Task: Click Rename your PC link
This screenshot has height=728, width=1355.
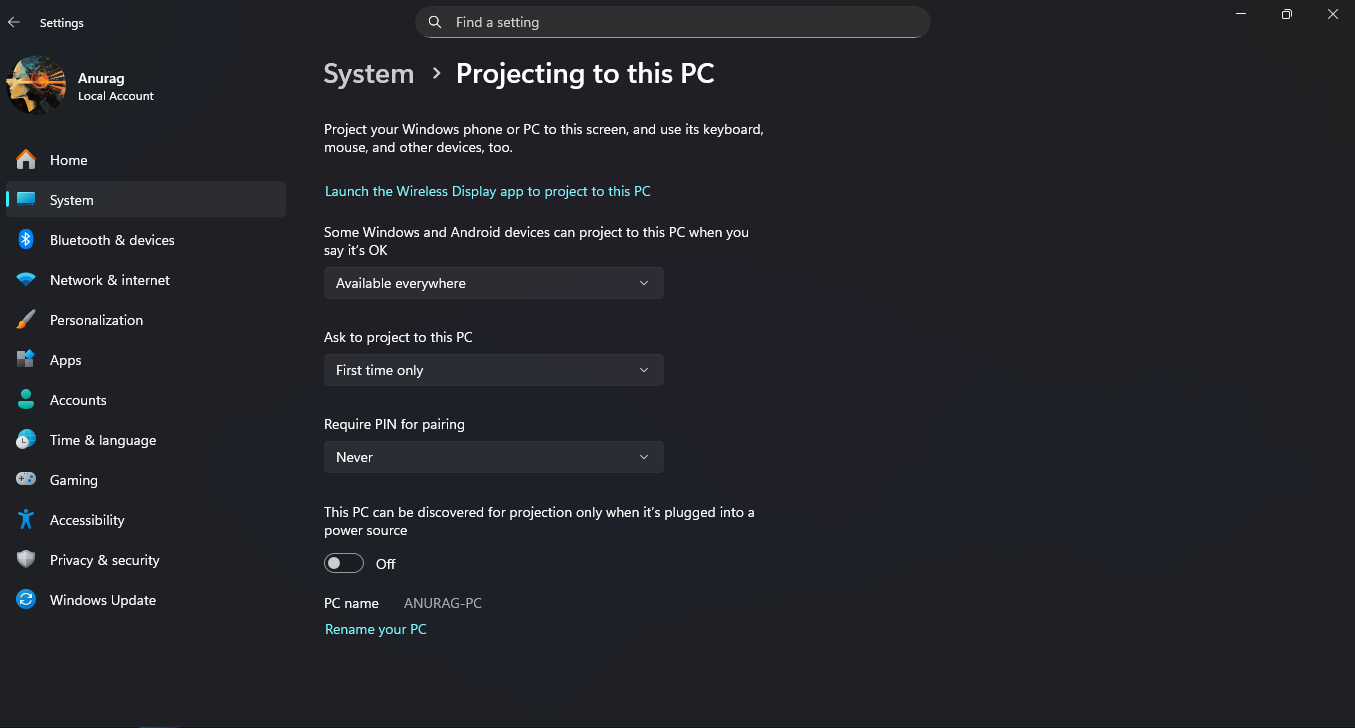Action: point(375,629)
